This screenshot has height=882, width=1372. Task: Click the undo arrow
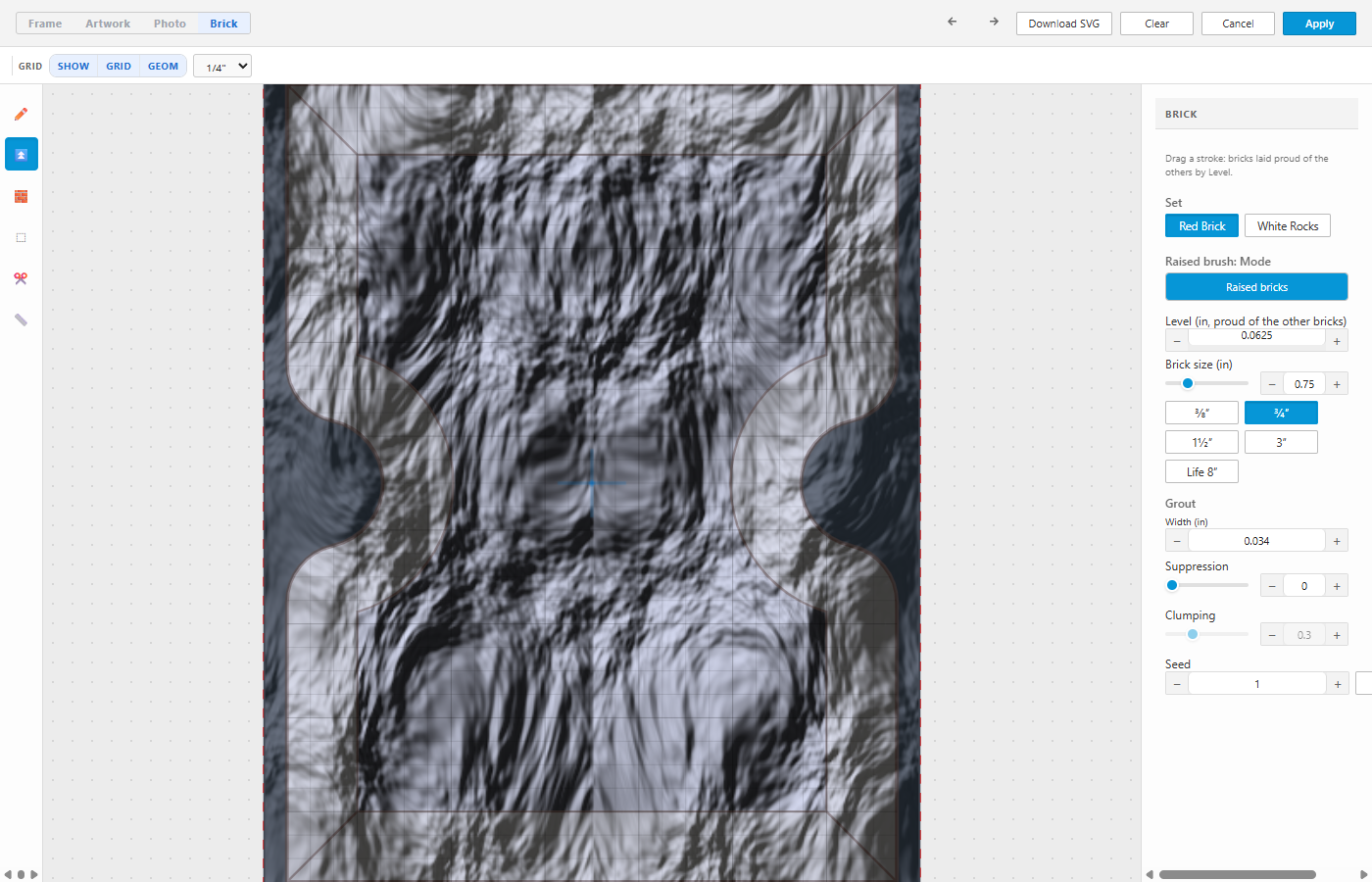tap(952, 22)
